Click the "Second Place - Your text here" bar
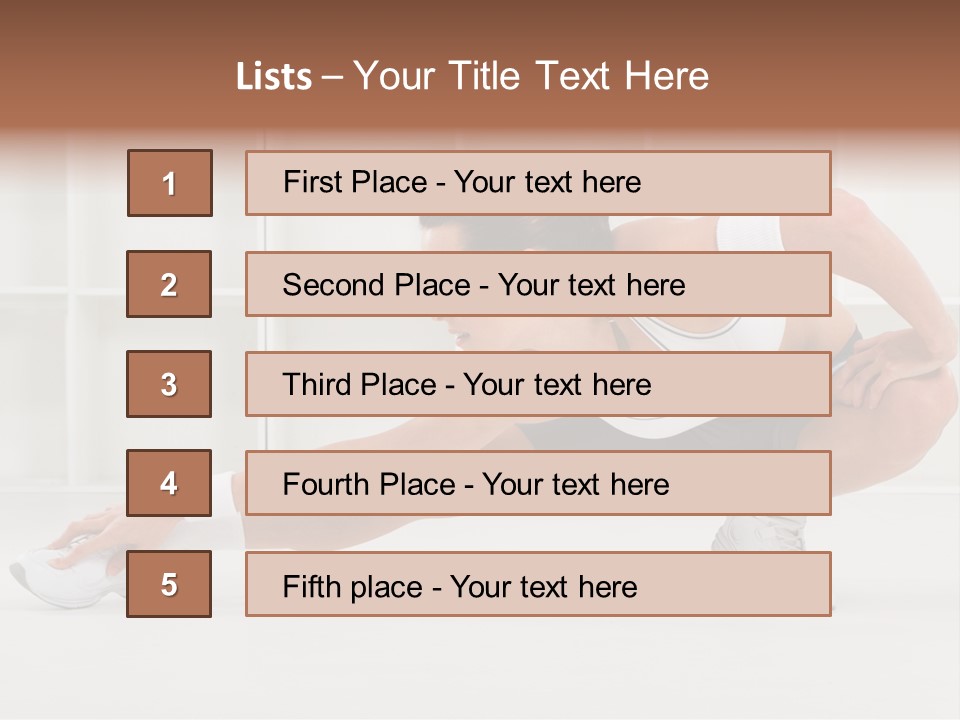The image size is (960, 720). (538, 284)
